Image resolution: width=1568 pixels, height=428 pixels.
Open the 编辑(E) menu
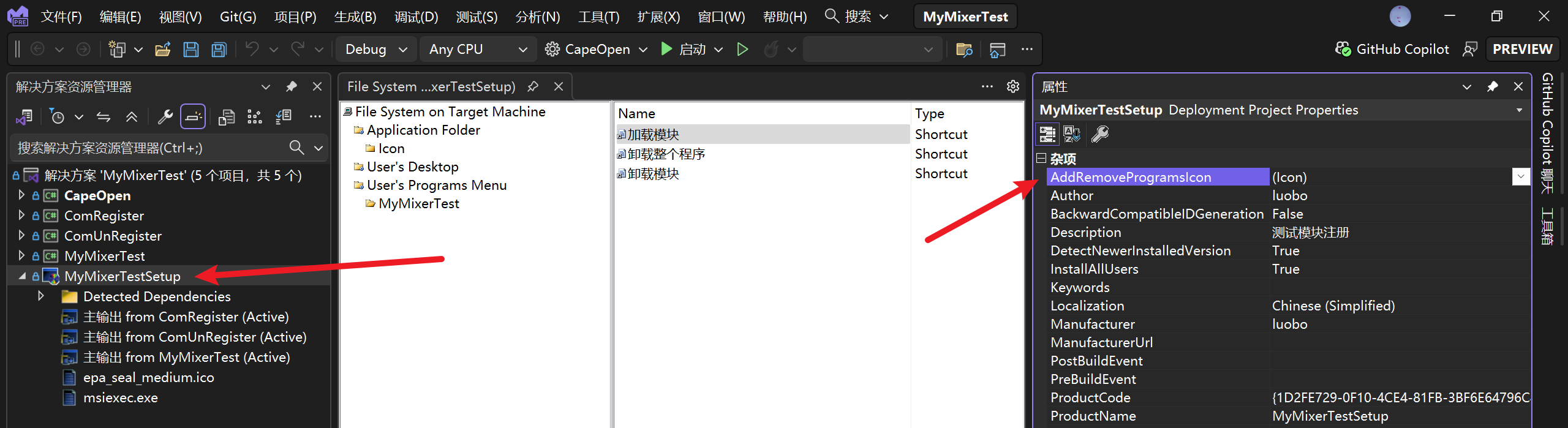click(x=120, y=17)
